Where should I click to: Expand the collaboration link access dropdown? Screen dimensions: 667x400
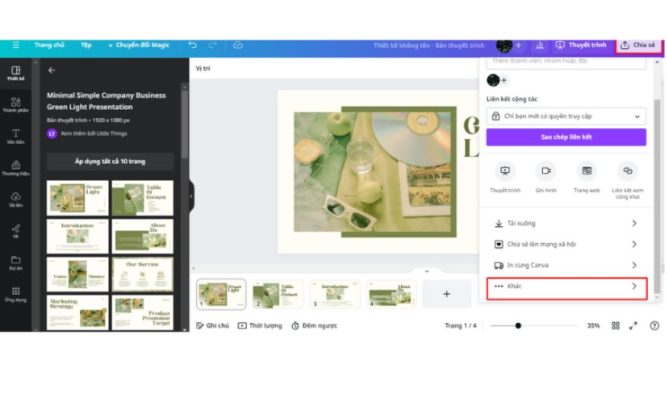pyautogui.click(x=566, y=116)
